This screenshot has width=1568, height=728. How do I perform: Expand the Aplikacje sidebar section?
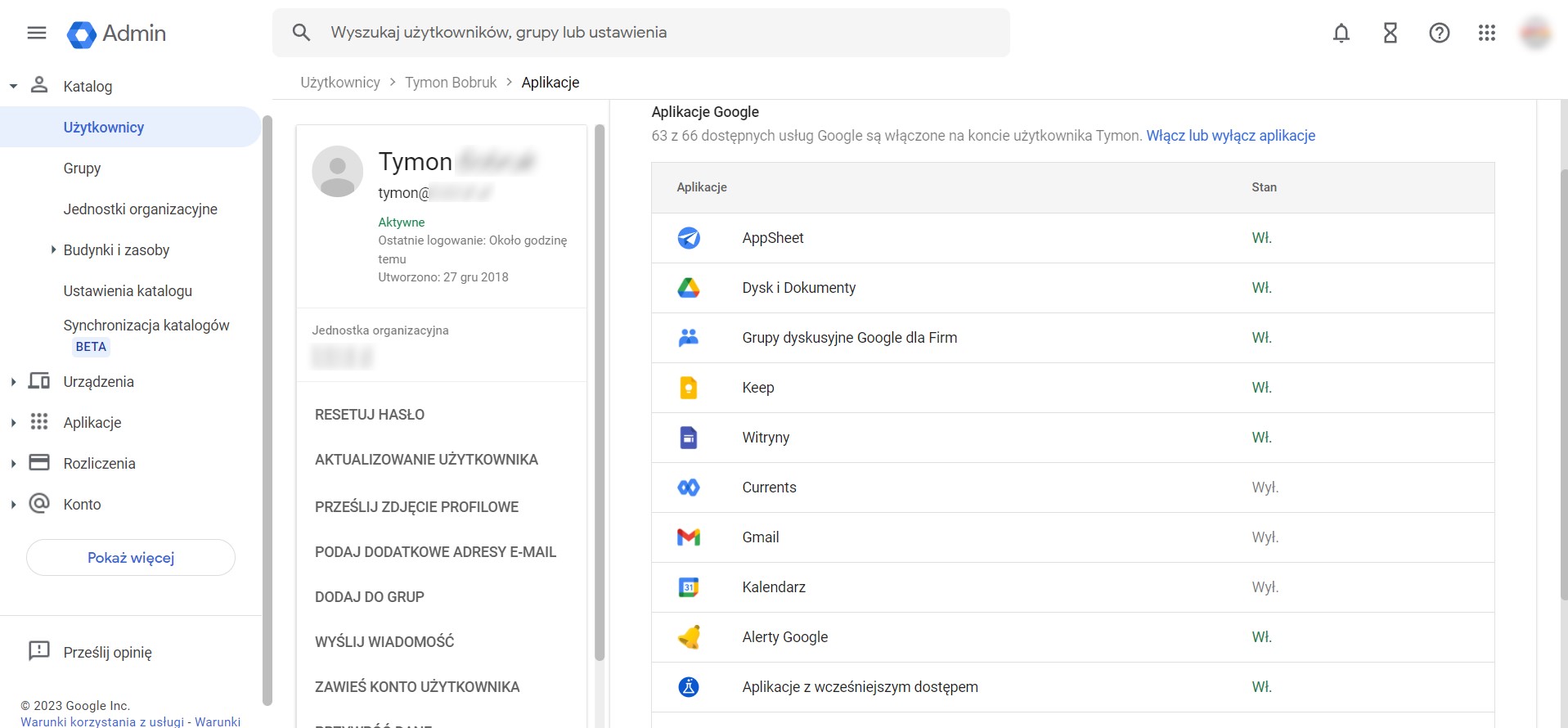13,423
